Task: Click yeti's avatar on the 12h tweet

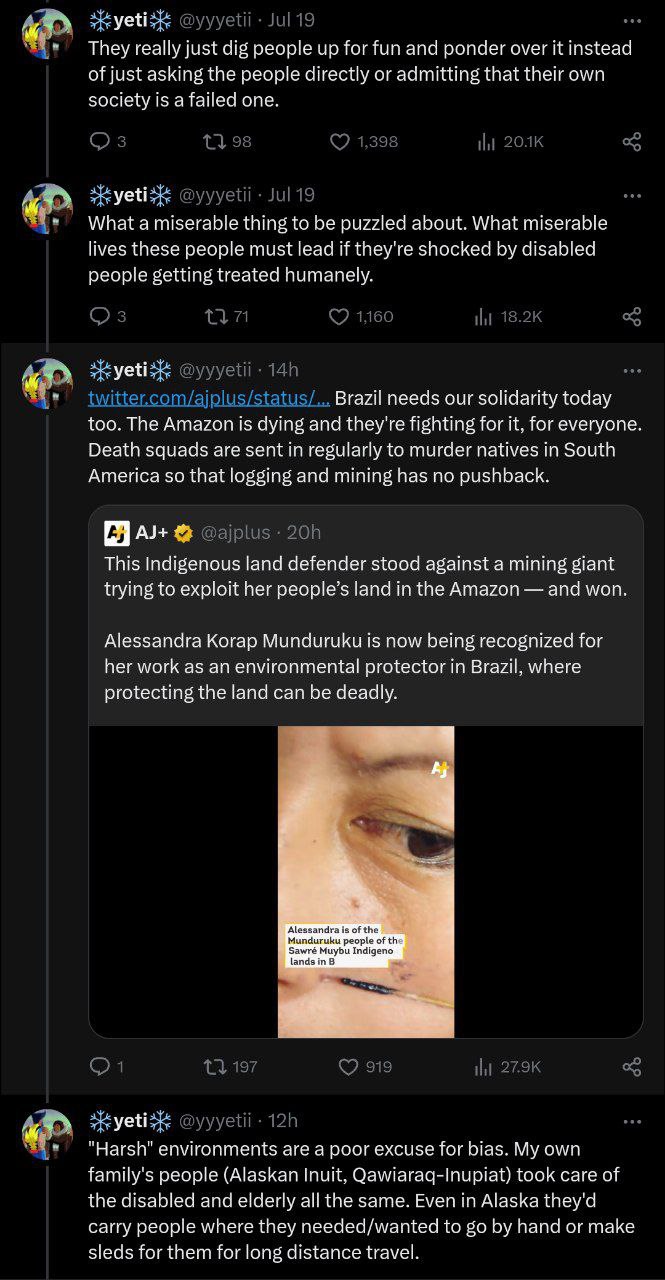Action: click(47, 1135)
